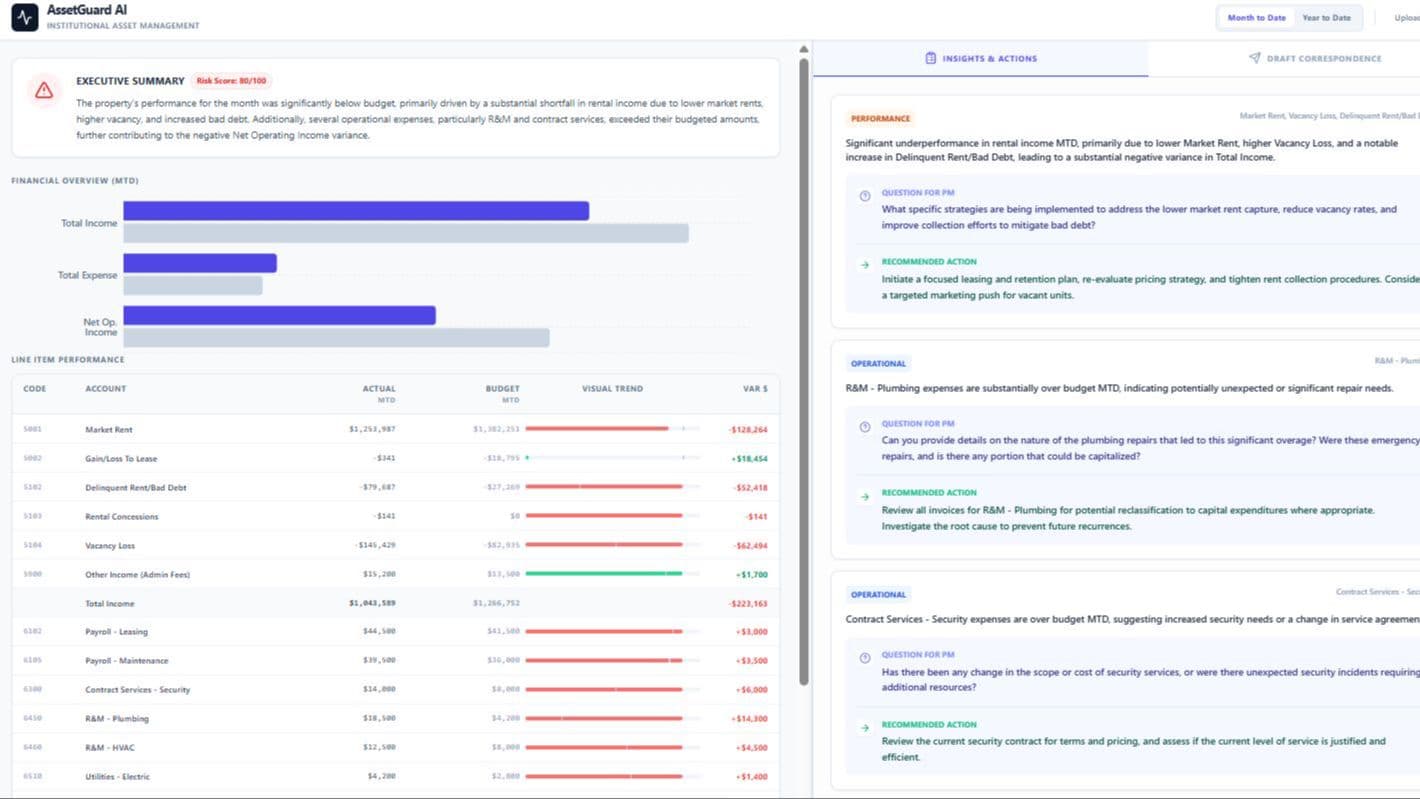Click the Upload button in header
Viewport: 1420px width, 799px height.
pos(1407,18)
